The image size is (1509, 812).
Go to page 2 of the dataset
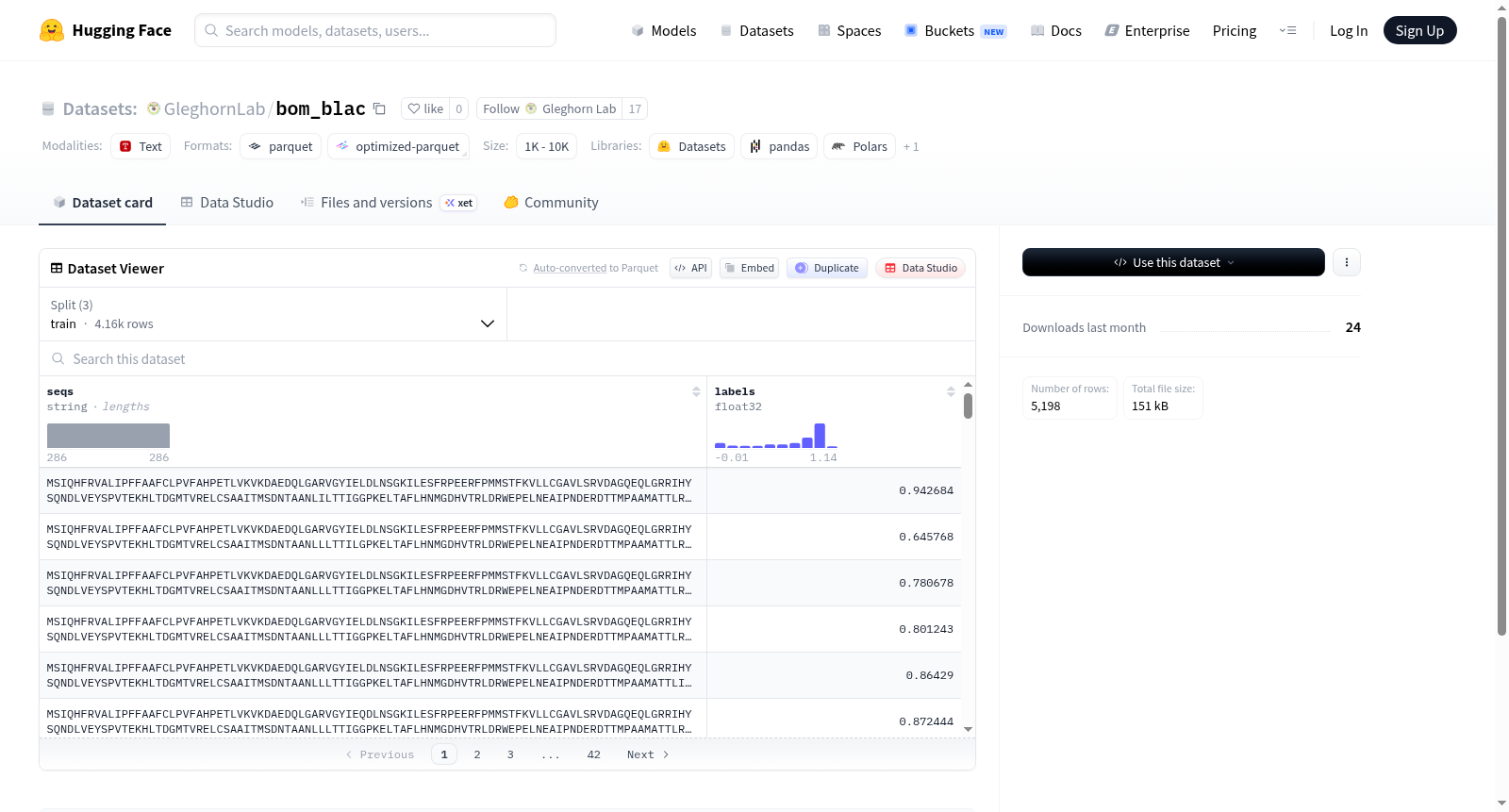point(477,754)
